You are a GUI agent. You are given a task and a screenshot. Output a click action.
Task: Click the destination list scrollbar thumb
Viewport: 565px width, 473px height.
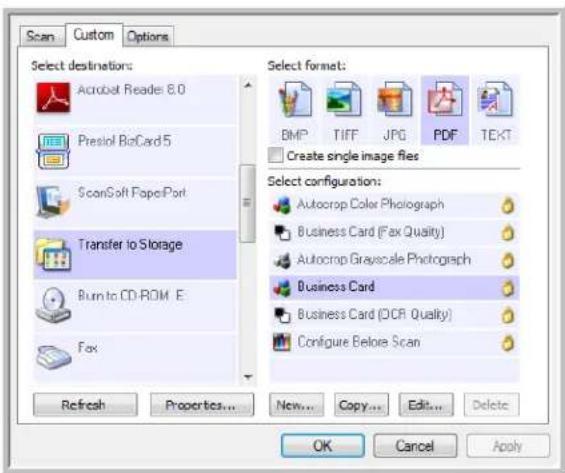pos(247,203)
